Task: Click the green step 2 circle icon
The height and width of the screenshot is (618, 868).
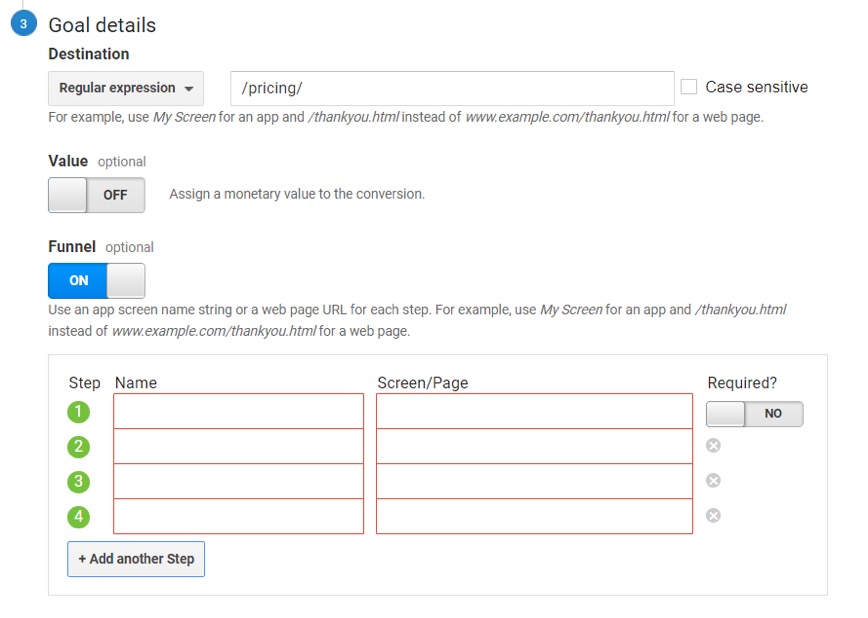Action: point(79,447)
